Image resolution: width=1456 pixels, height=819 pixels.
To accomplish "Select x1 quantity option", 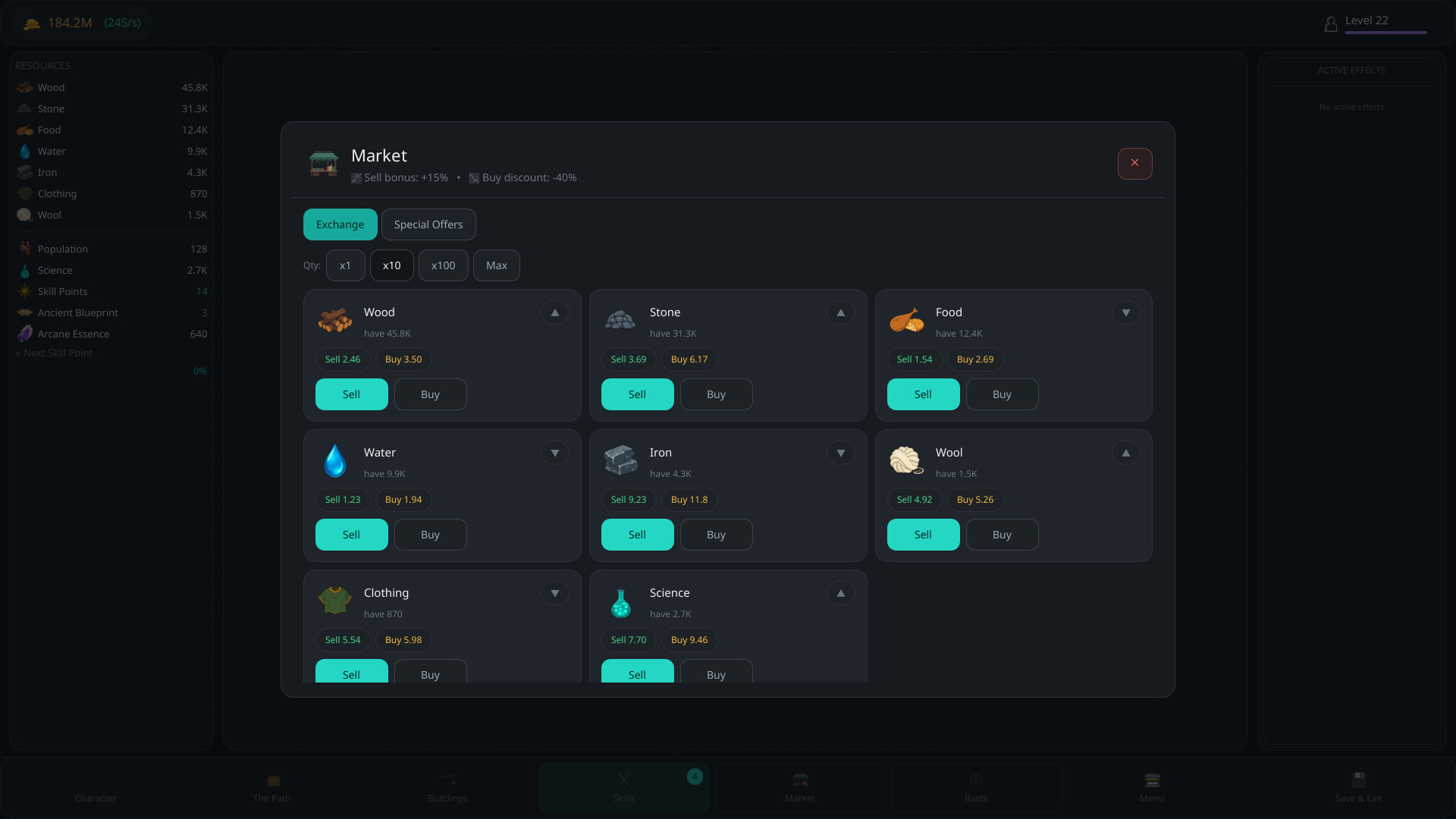I will click(x=346, y=265).
